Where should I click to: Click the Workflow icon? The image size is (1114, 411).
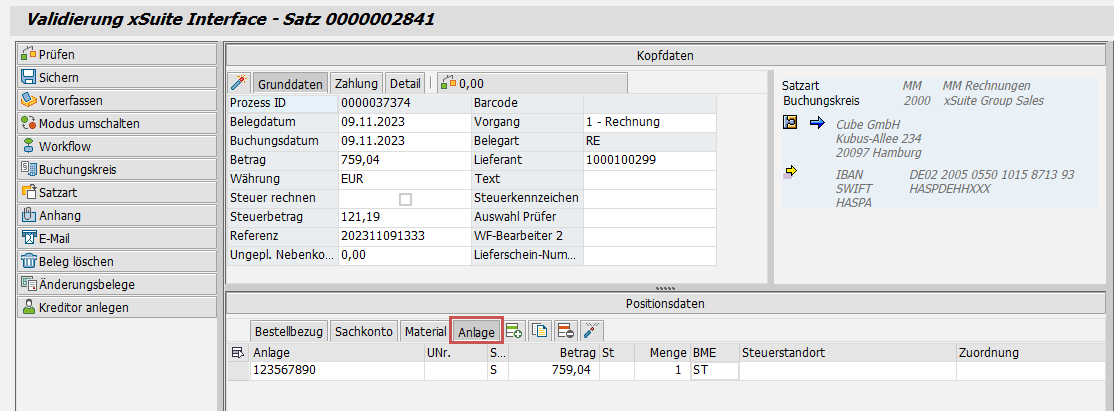[x=28, y=146]
